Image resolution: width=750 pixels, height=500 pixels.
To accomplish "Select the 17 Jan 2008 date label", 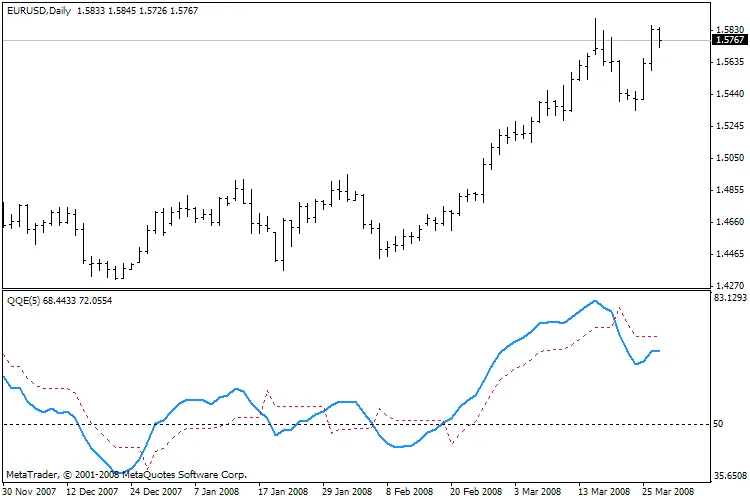I will point(283,492).
